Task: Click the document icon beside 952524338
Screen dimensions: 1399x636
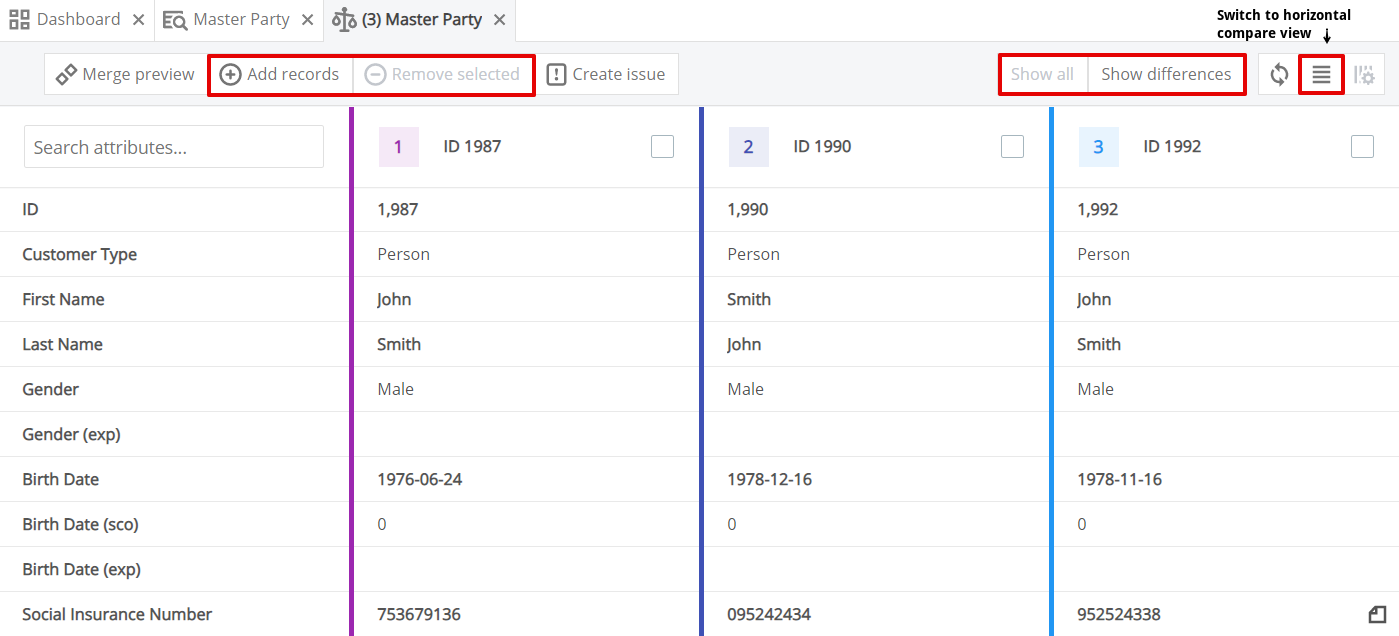Action: (1375, 613)
